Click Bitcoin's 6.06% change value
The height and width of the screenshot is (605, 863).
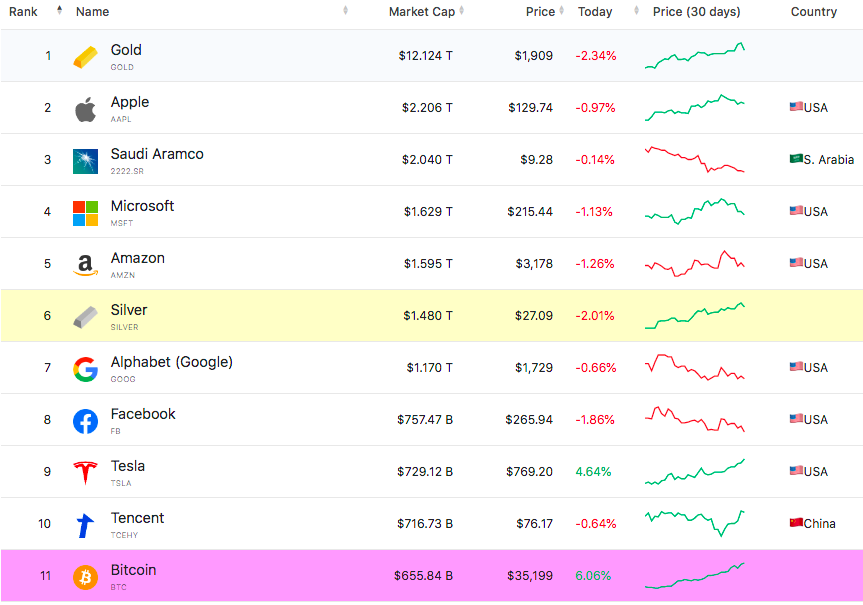click(593, 576)
